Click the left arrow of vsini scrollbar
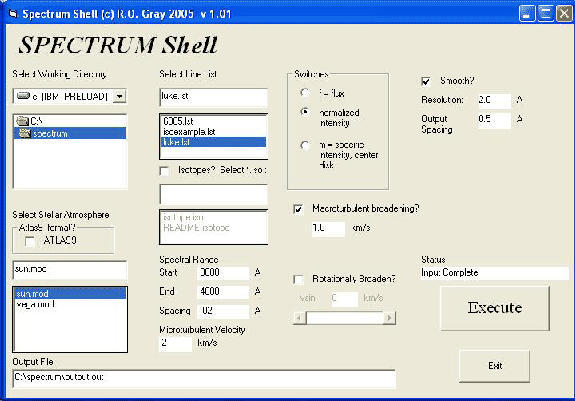The height and width of the screenshot is (401, 575). (299, 317)
